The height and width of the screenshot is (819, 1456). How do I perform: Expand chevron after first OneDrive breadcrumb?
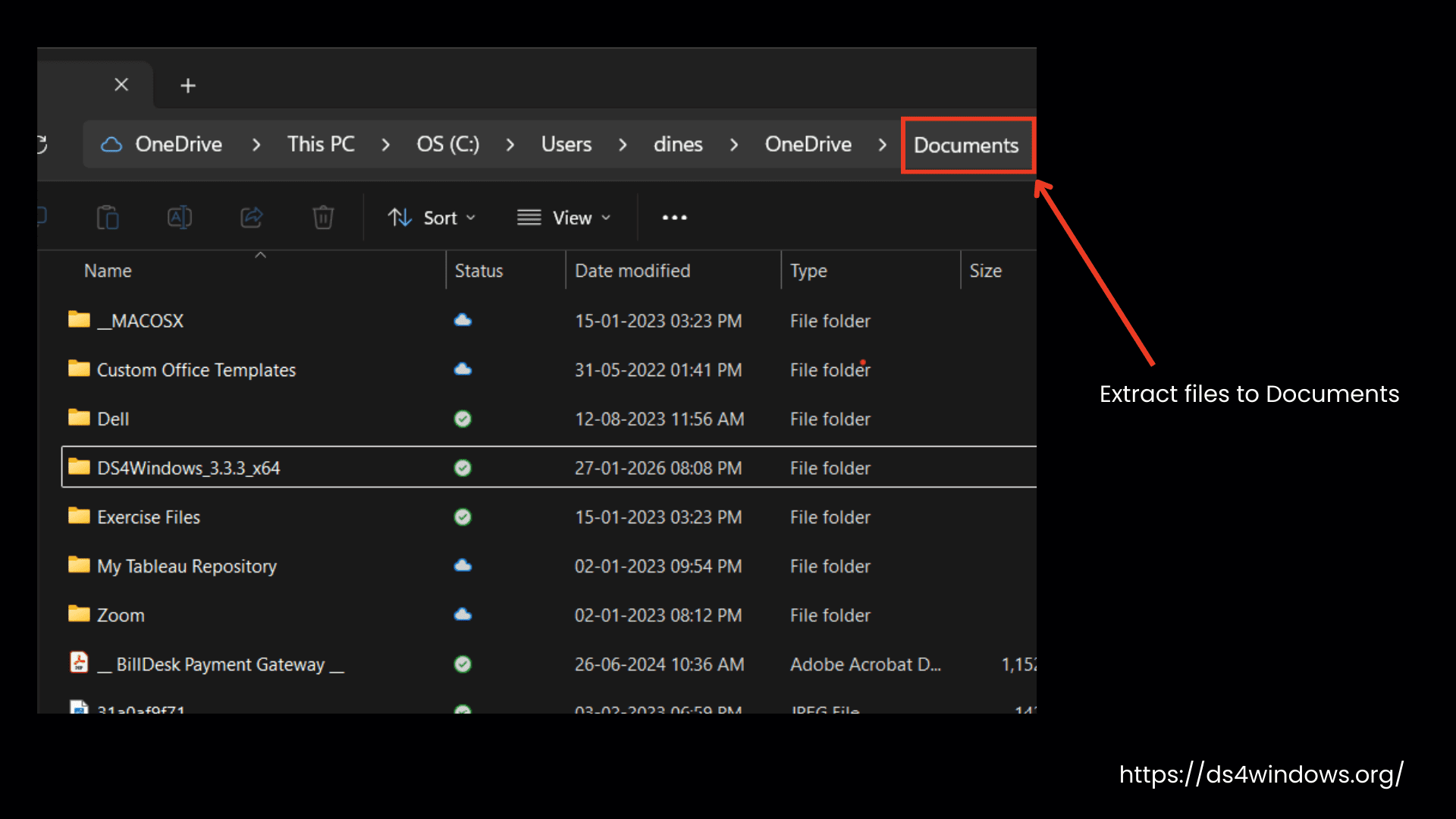tap(256, 144)
